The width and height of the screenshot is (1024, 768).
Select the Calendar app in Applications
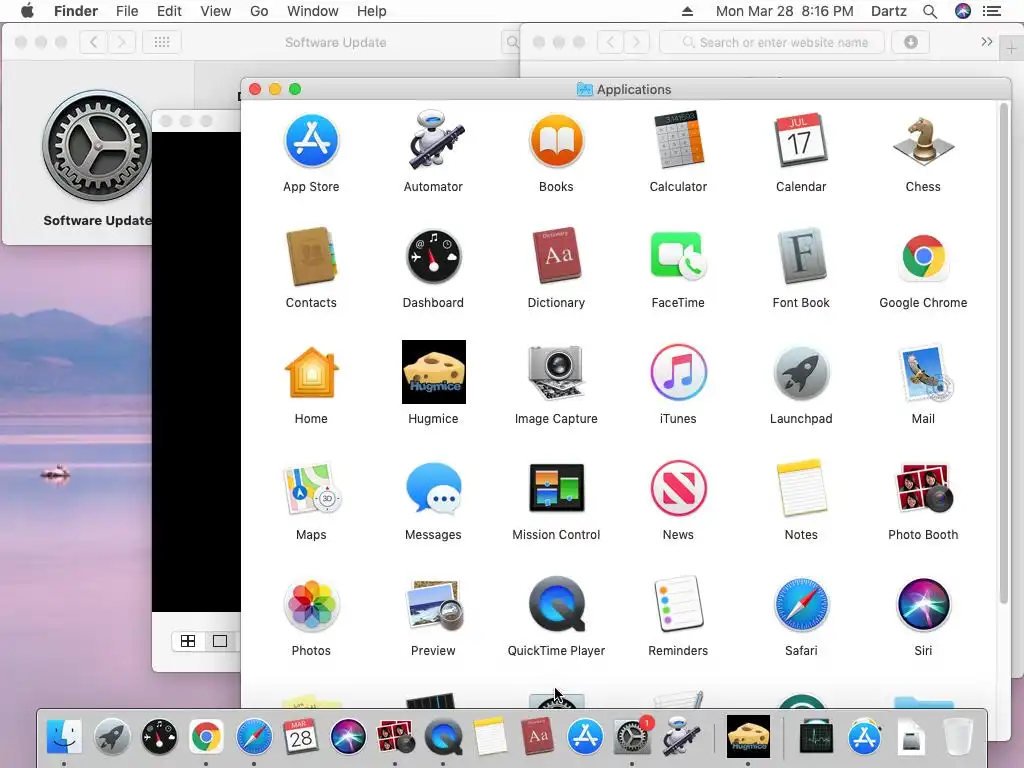click(x=801, y=140)
